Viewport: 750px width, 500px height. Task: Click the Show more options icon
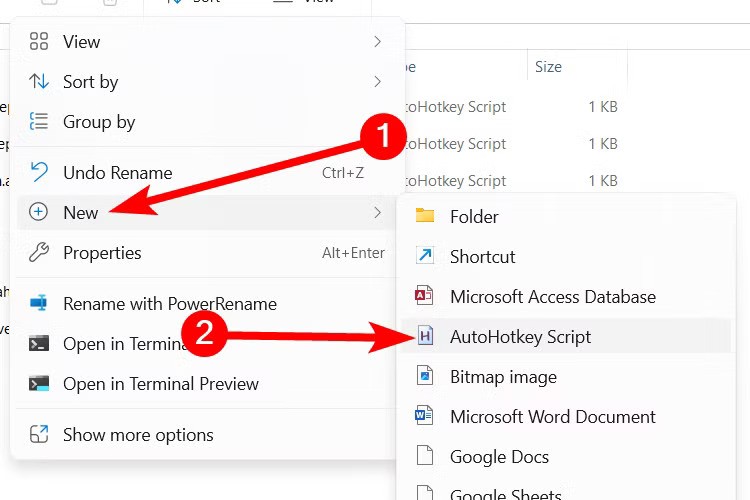point(39,434)
